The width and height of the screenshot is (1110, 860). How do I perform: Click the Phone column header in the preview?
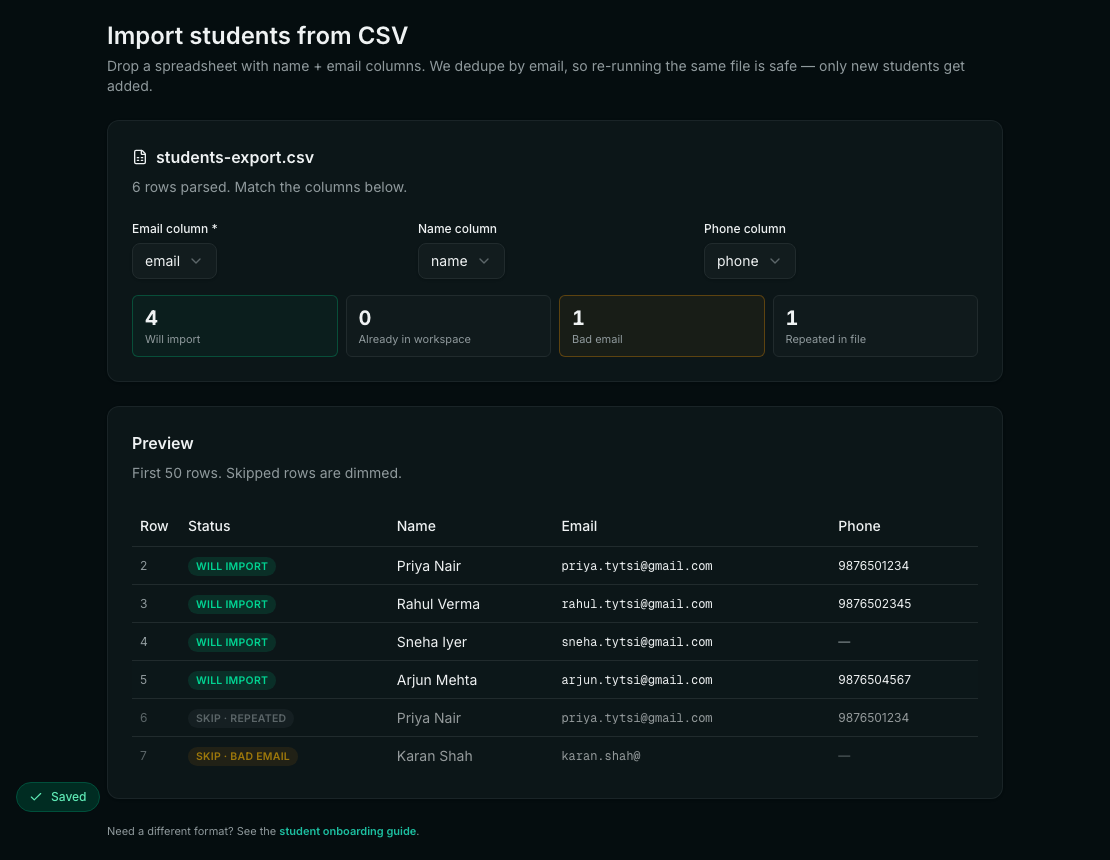859,526
